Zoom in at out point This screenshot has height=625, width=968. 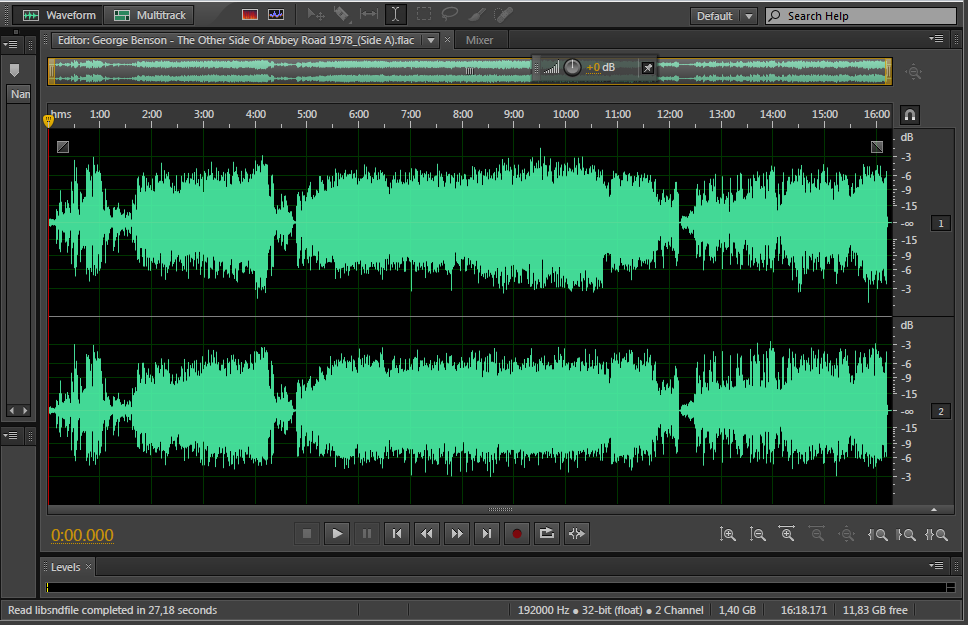(906, 535)
